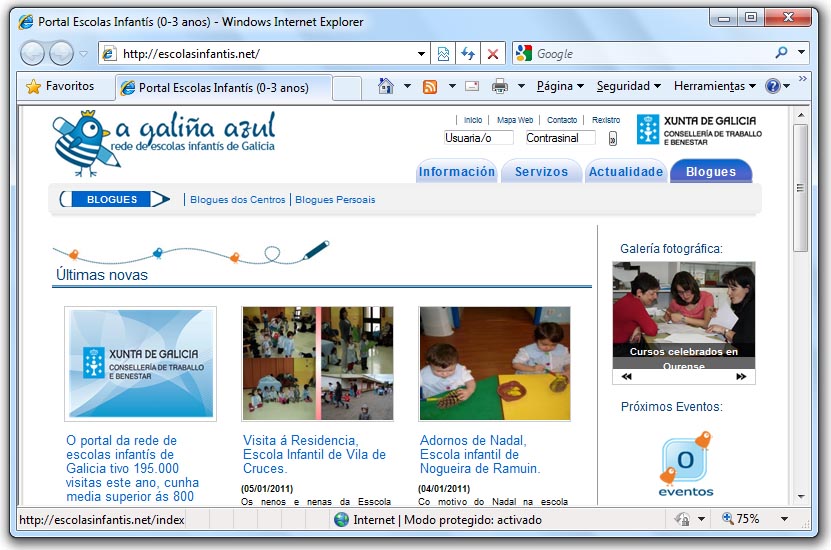This screenshot has height=550, width=831.
Task: Click the Refresh page icon
Action: tap(467, 54)
